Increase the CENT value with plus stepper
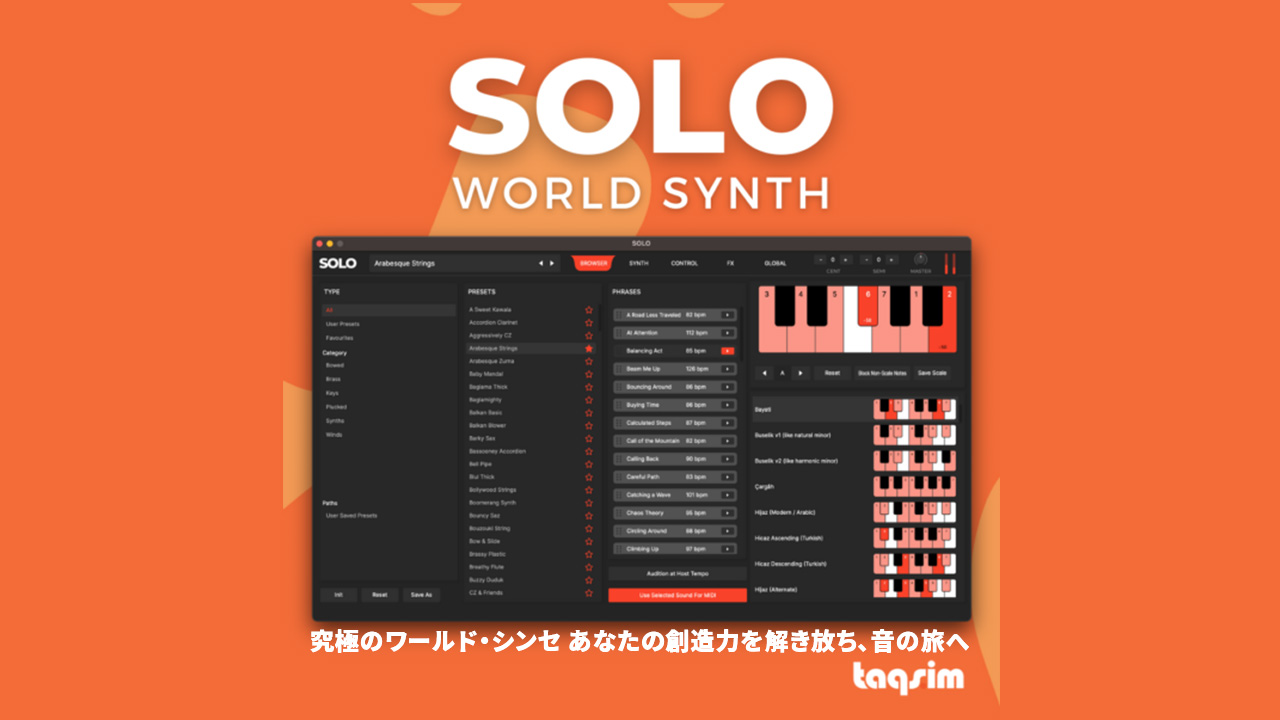The image size is (1280, 720). point(845,260)
